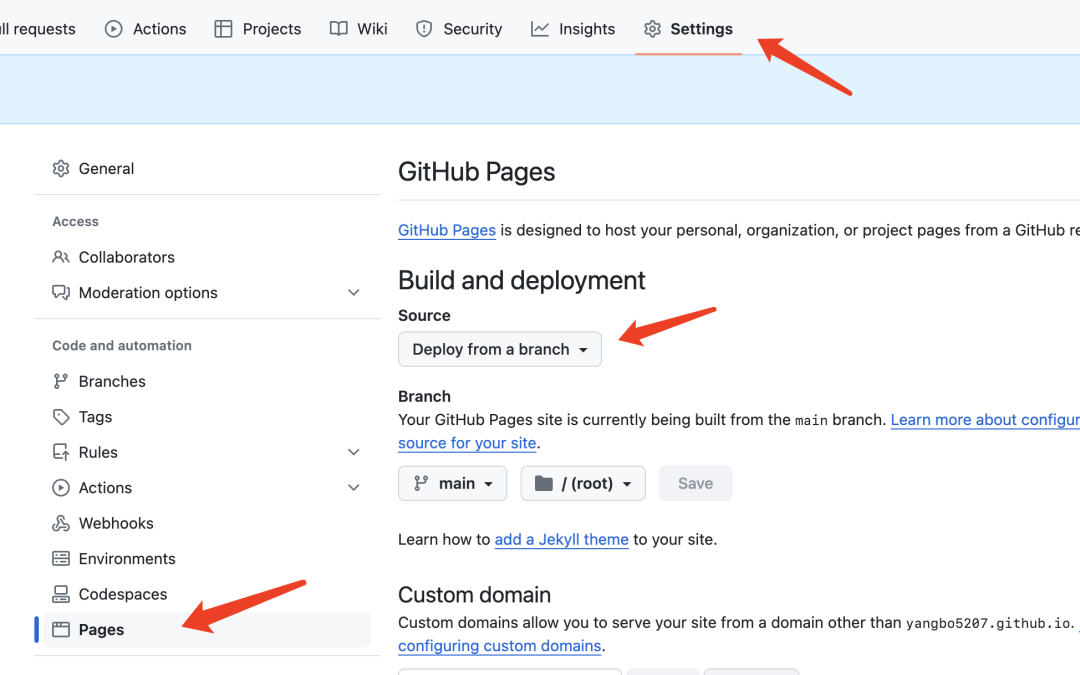Click the book icon beside Wiki
The height and width of the screenshot is (675, 1080).
point(338,29)
